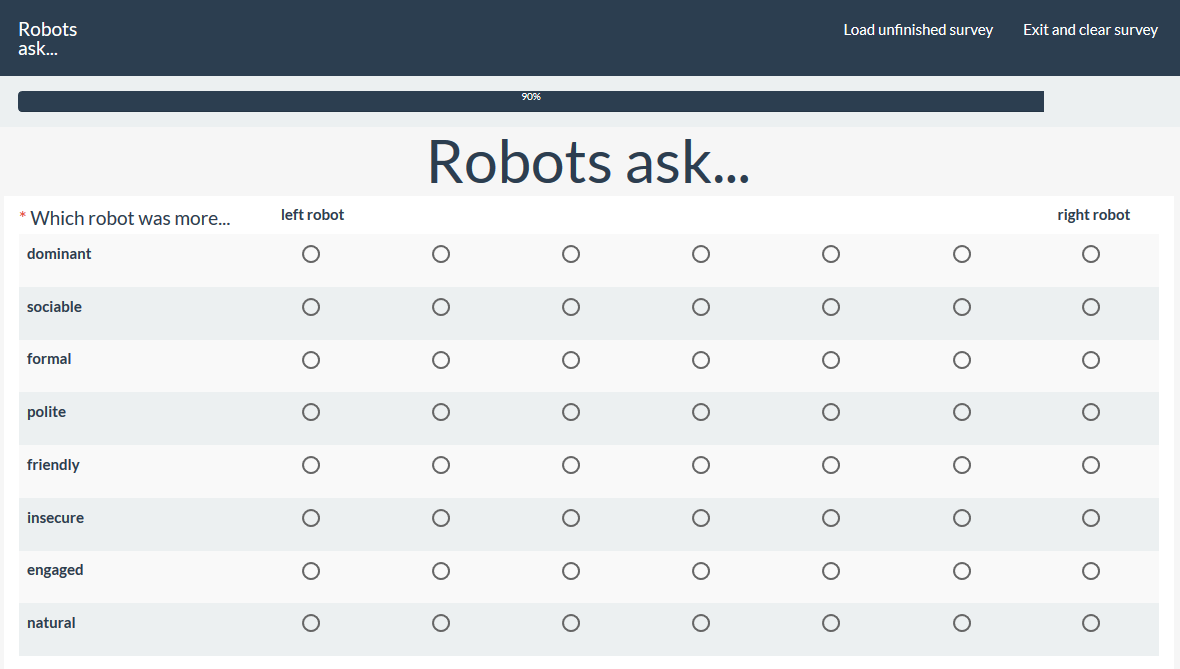Select rightmost radio button for natural
1180x669 pixels.
click(x=1091, y=623)
